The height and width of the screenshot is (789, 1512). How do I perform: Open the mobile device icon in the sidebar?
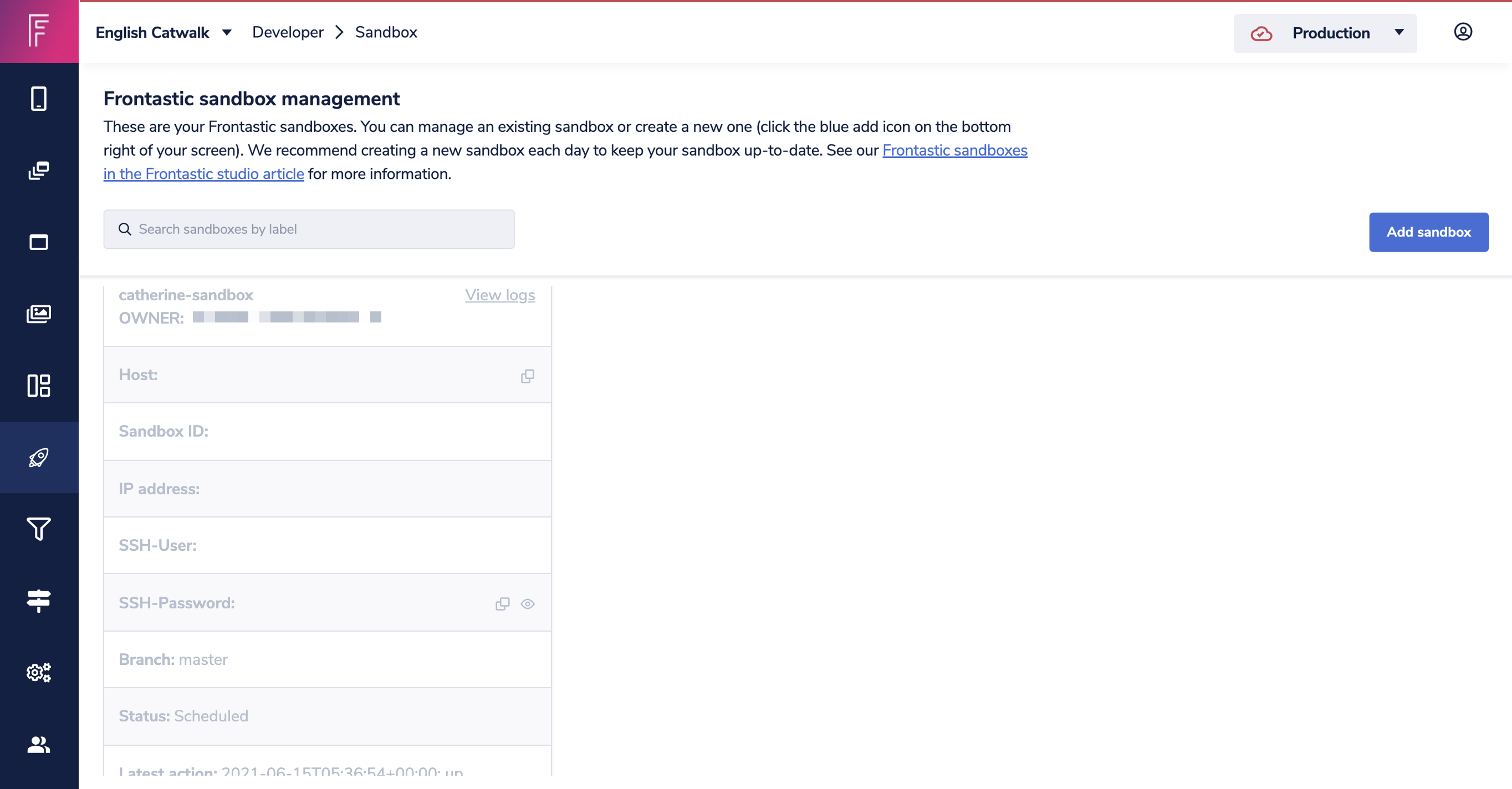tap(39, 99)
